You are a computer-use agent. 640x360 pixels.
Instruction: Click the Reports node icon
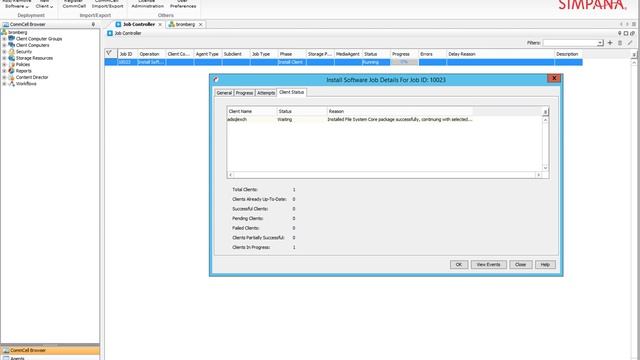pyautogui.click(x=11, y=71)
